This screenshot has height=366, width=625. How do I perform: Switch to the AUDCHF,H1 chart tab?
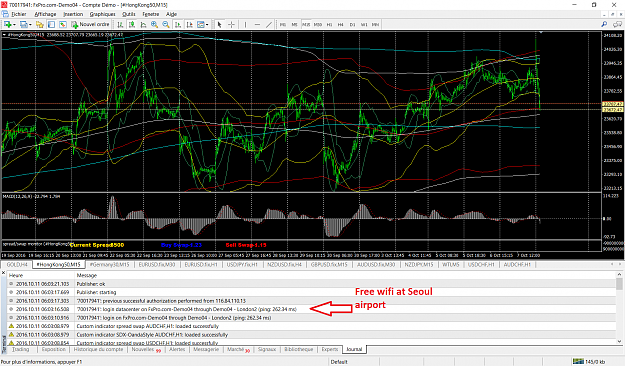pos(517,265)
